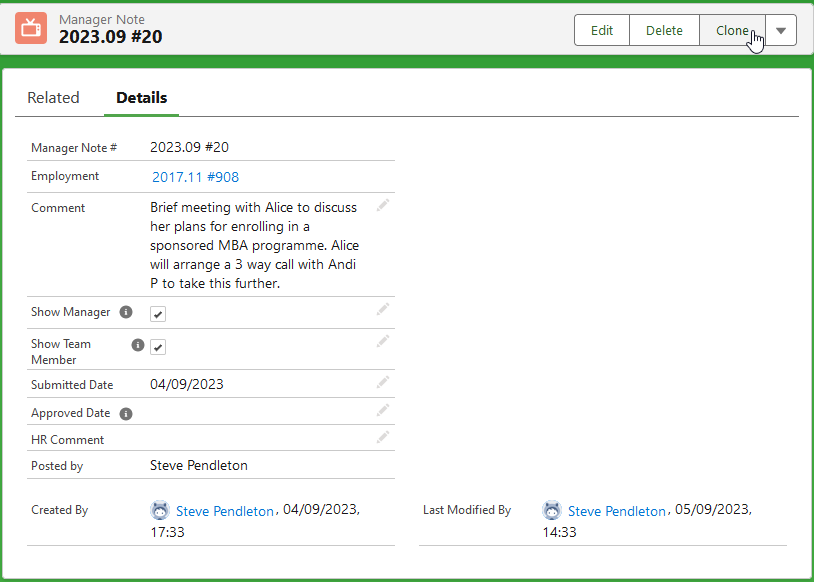
Task: Toggle the Show Team Member checkbox
Action: pyautogui.click(x=158, y=347)
